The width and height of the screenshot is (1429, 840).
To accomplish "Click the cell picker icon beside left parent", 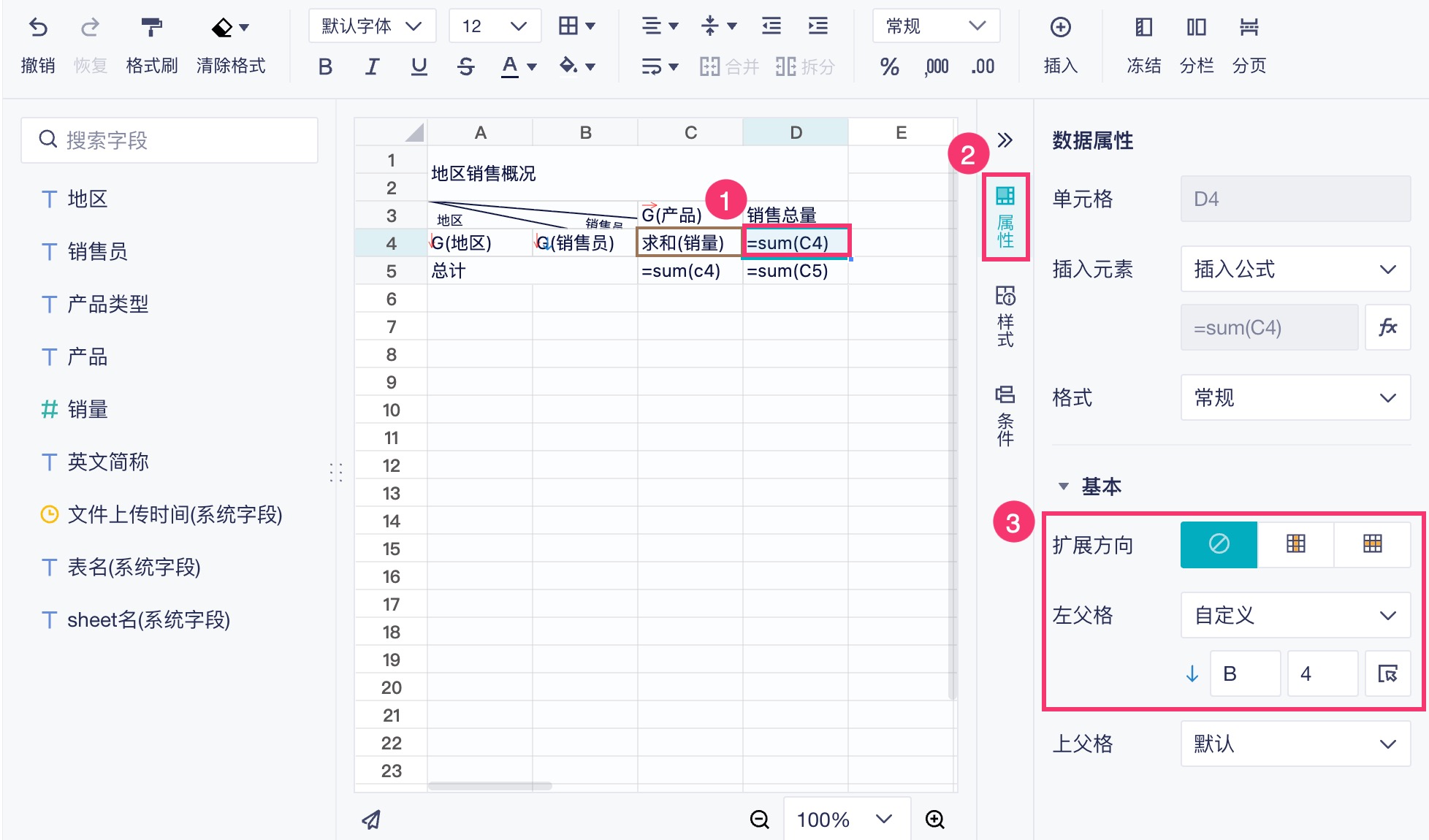I will (x=1387, y=673).
